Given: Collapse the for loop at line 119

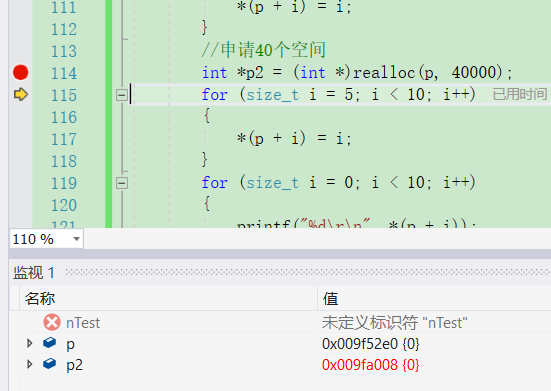Looking at the screenshot, I should coord(122,183).
